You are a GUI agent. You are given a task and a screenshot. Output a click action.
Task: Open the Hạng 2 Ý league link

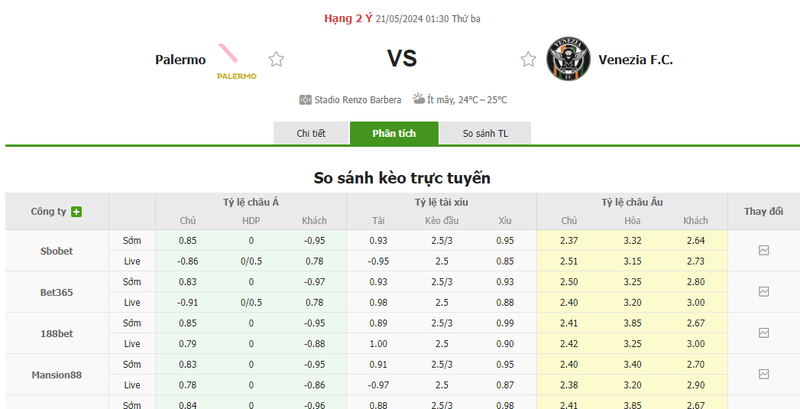348,19
